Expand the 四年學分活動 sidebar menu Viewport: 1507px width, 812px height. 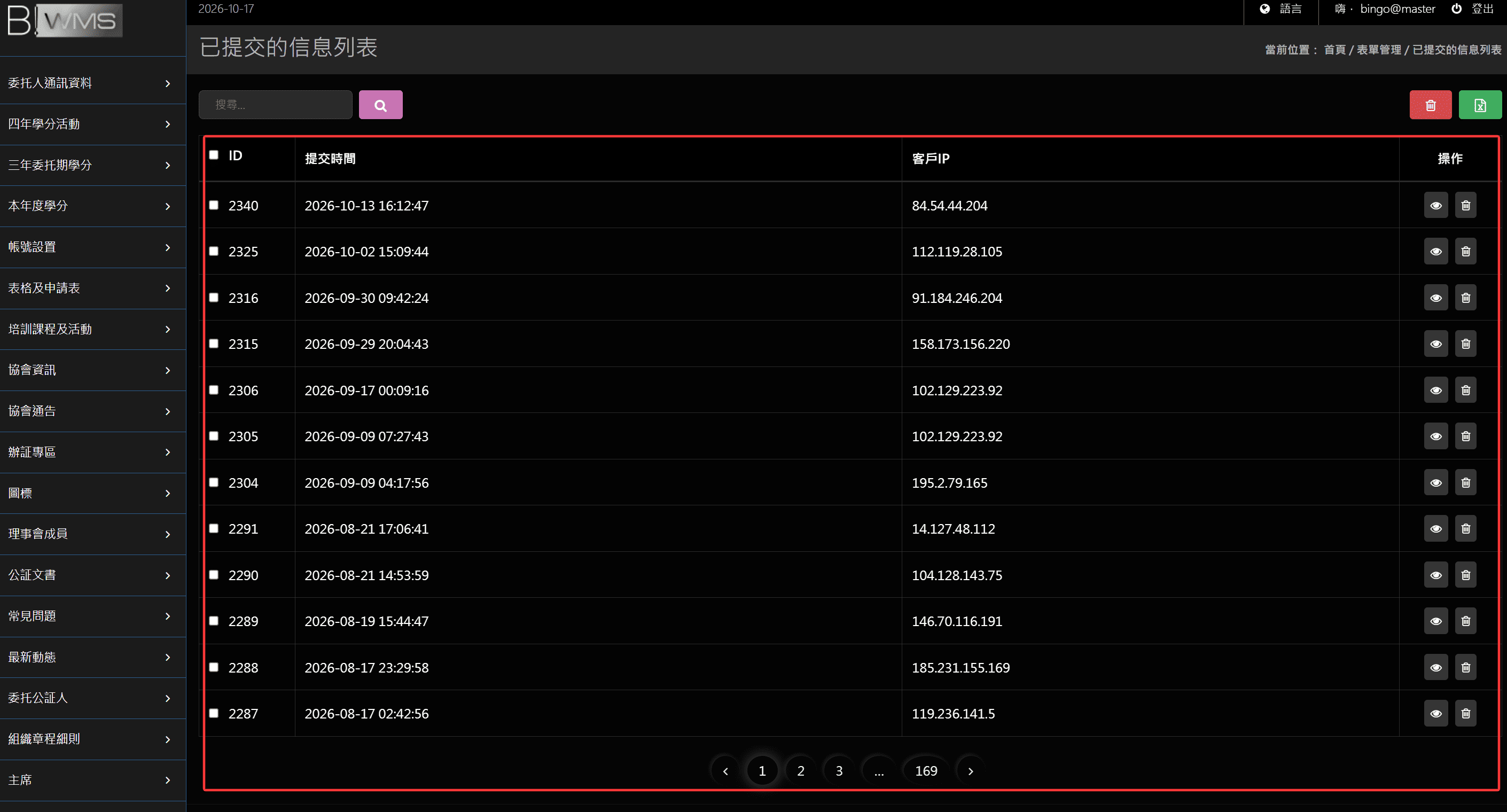(93, 124)
